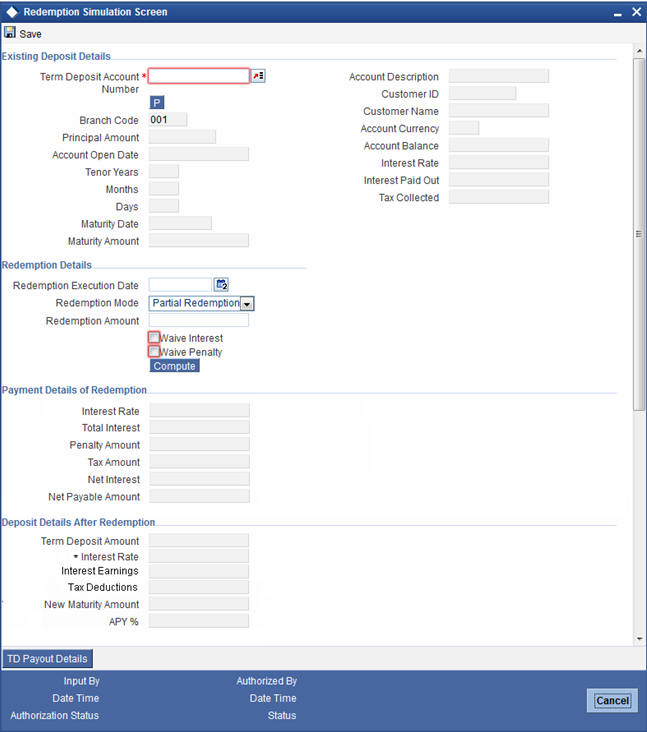
Task: Click the Days field
Action: (x=164, y=206)
